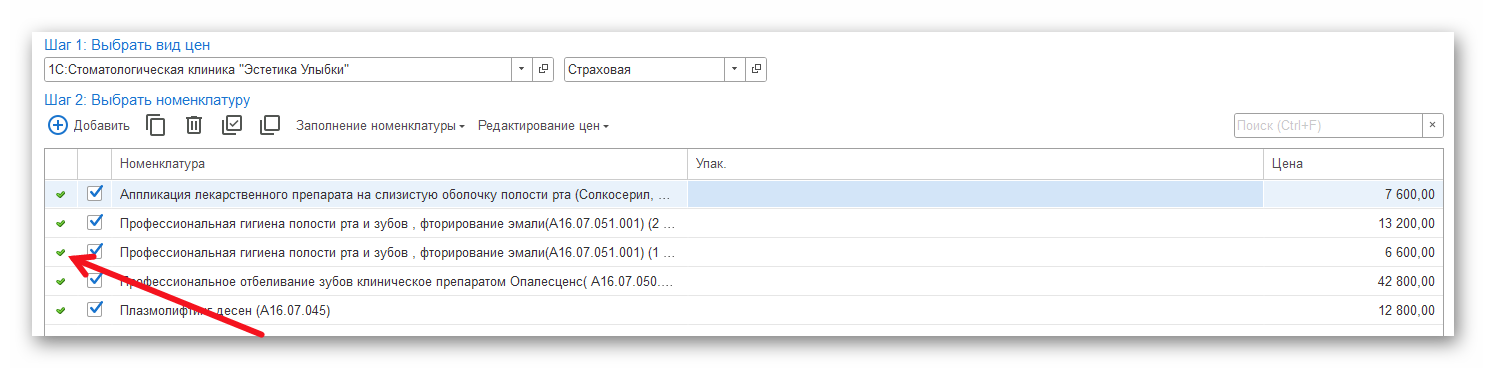Click Шаг 2: Выбрать номенклатуру heading

click(x=147, y=100)
